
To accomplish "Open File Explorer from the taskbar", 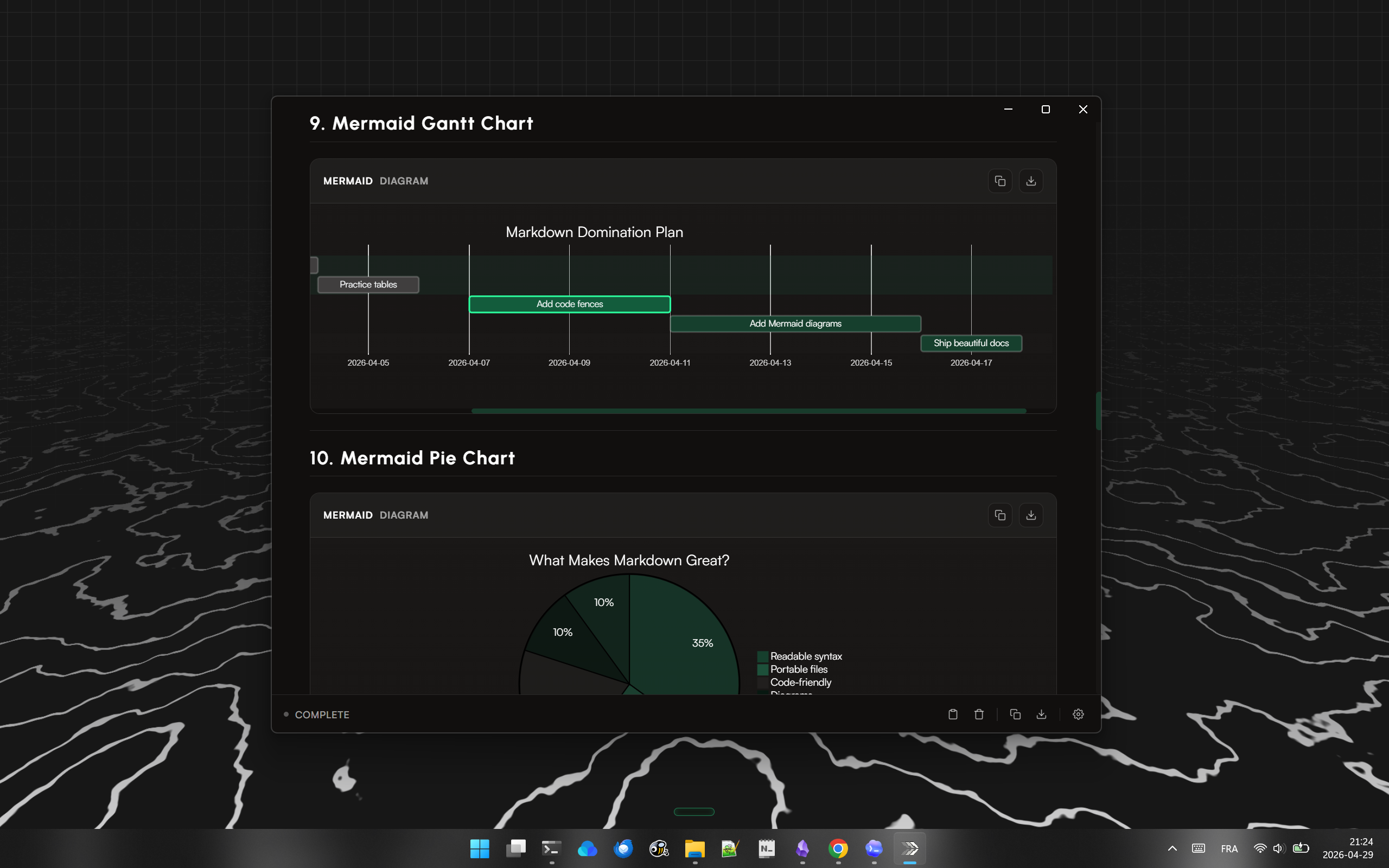I will click(x=694, y=848).
